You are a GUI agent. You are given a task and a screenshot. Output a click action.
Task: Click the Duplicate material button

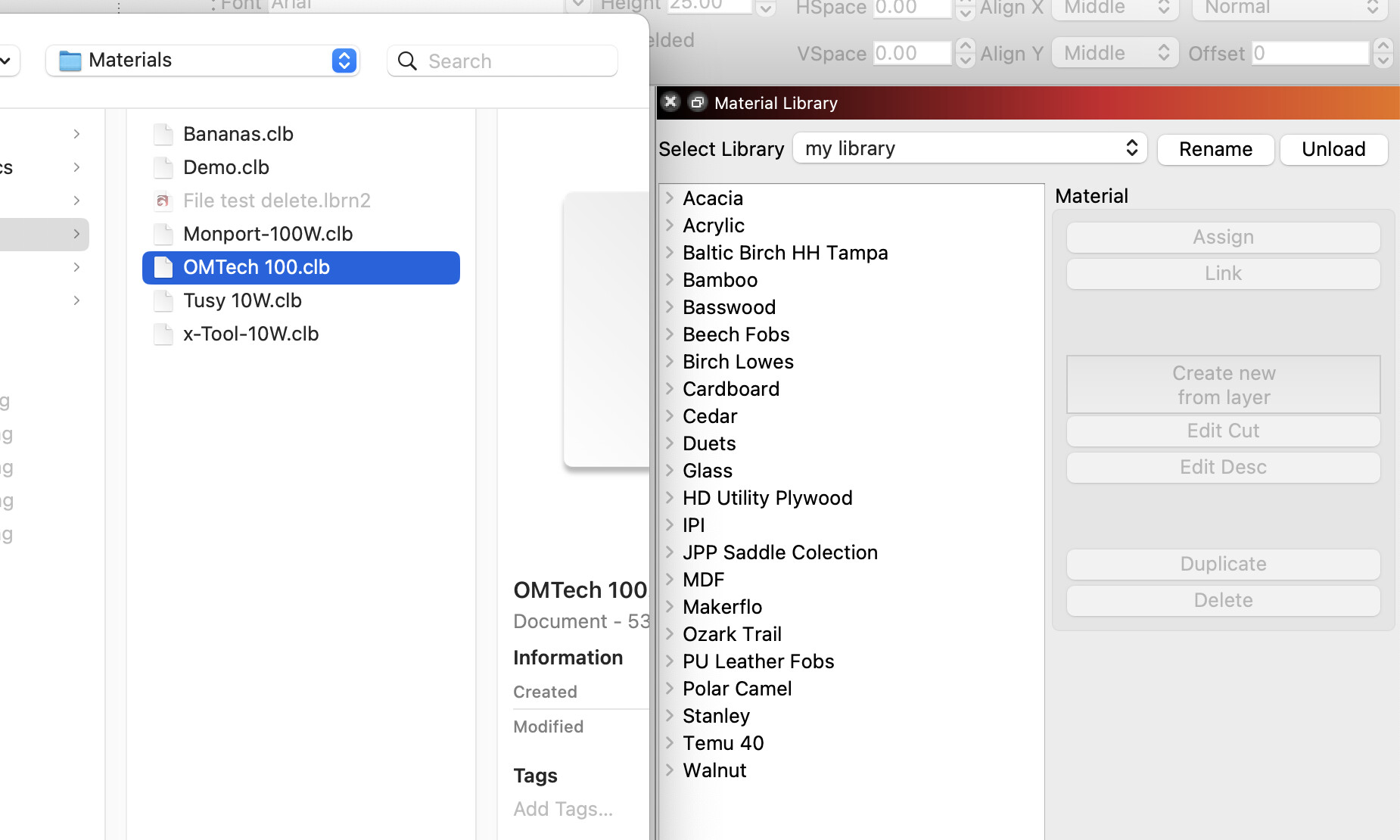(x=1223, y=565)
